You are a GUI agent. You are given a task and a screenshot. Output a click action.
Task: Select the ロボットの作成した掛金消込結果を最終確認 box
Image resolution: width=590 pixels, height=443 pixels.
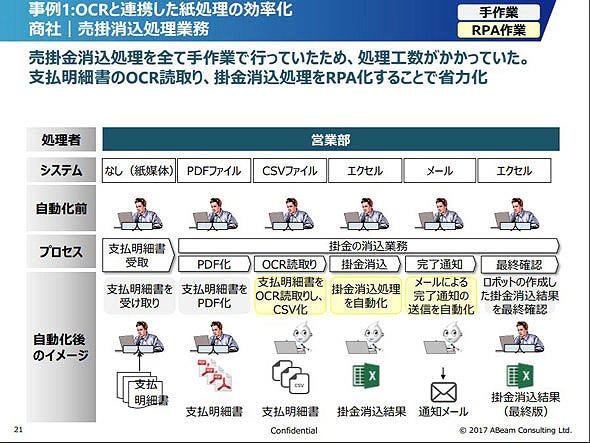click(520, 296)
